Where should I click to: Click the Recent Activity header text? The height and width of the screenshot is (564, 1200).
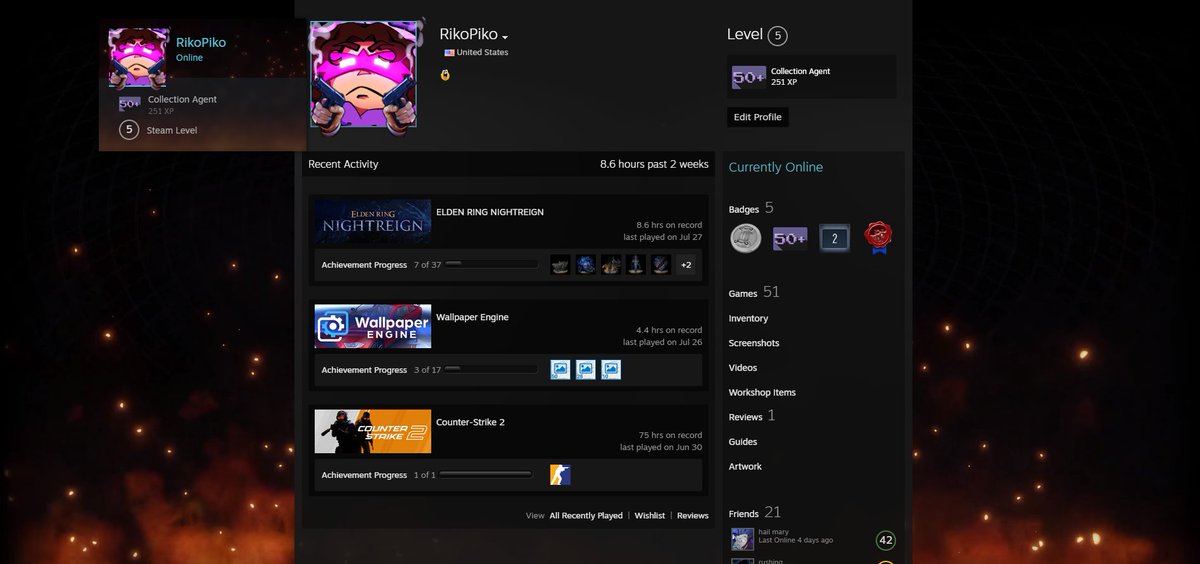pos(343,164)
